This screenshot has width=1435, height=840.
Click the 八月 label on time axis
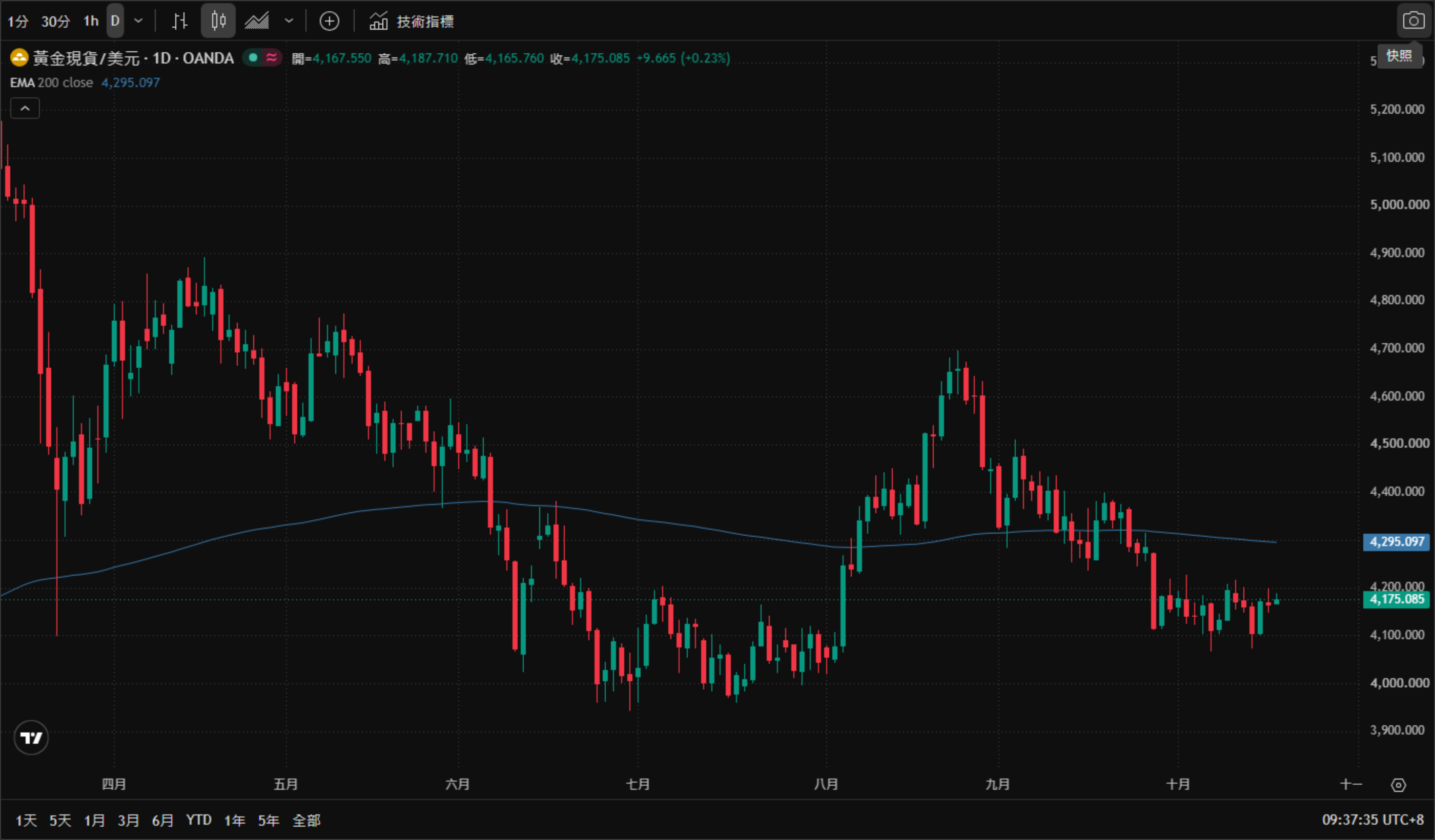pos(826,784)
